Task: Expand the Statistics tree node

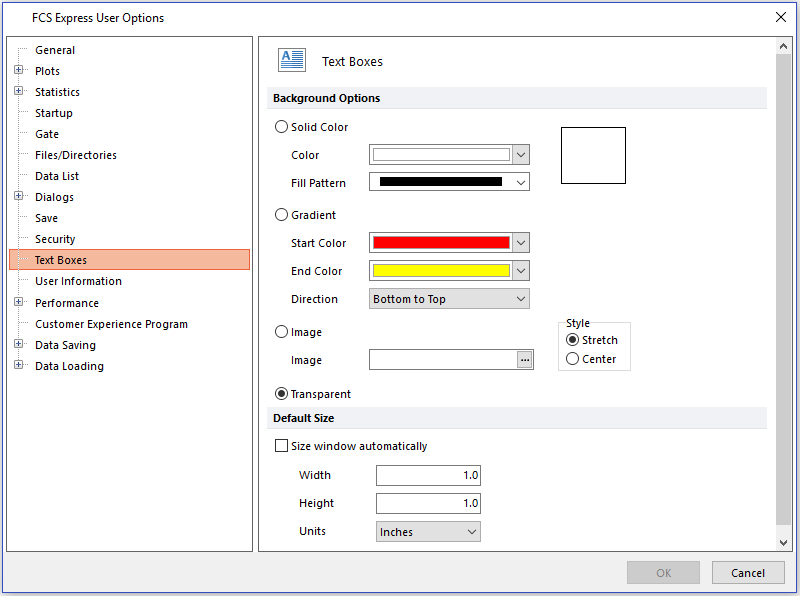Action: point(18,91)
